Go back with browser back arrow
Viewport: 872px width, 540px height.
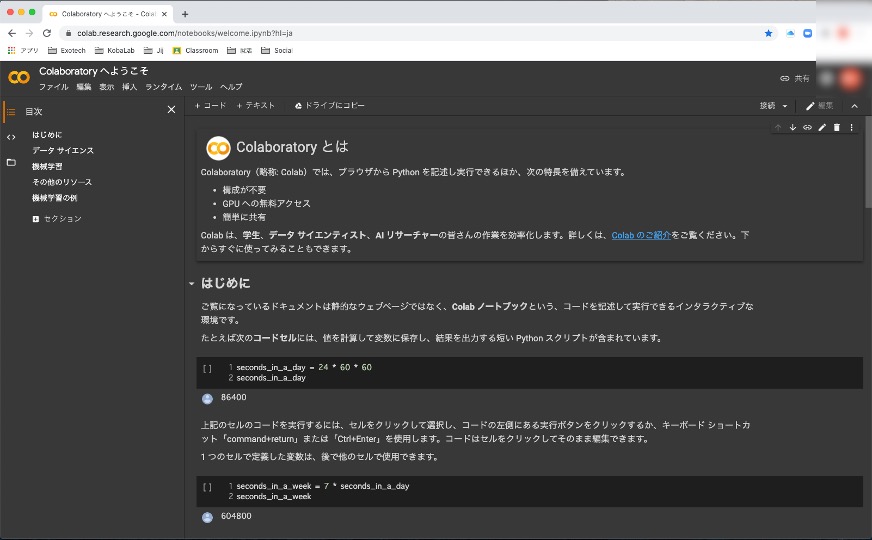pos(12,33)
